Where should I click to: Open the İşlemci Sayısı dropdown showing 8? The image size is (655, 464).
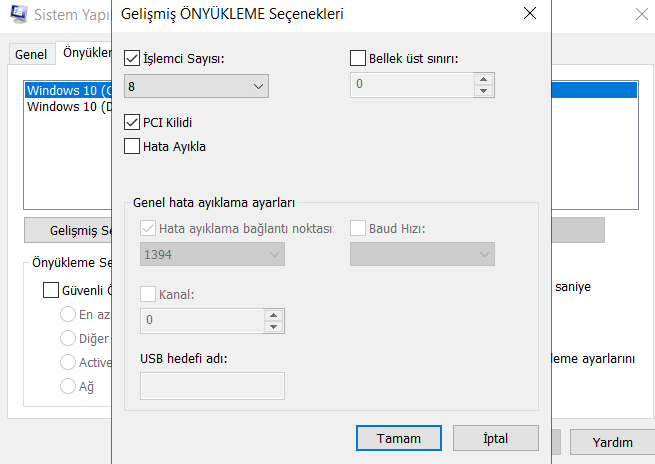[x=197, y=86]
